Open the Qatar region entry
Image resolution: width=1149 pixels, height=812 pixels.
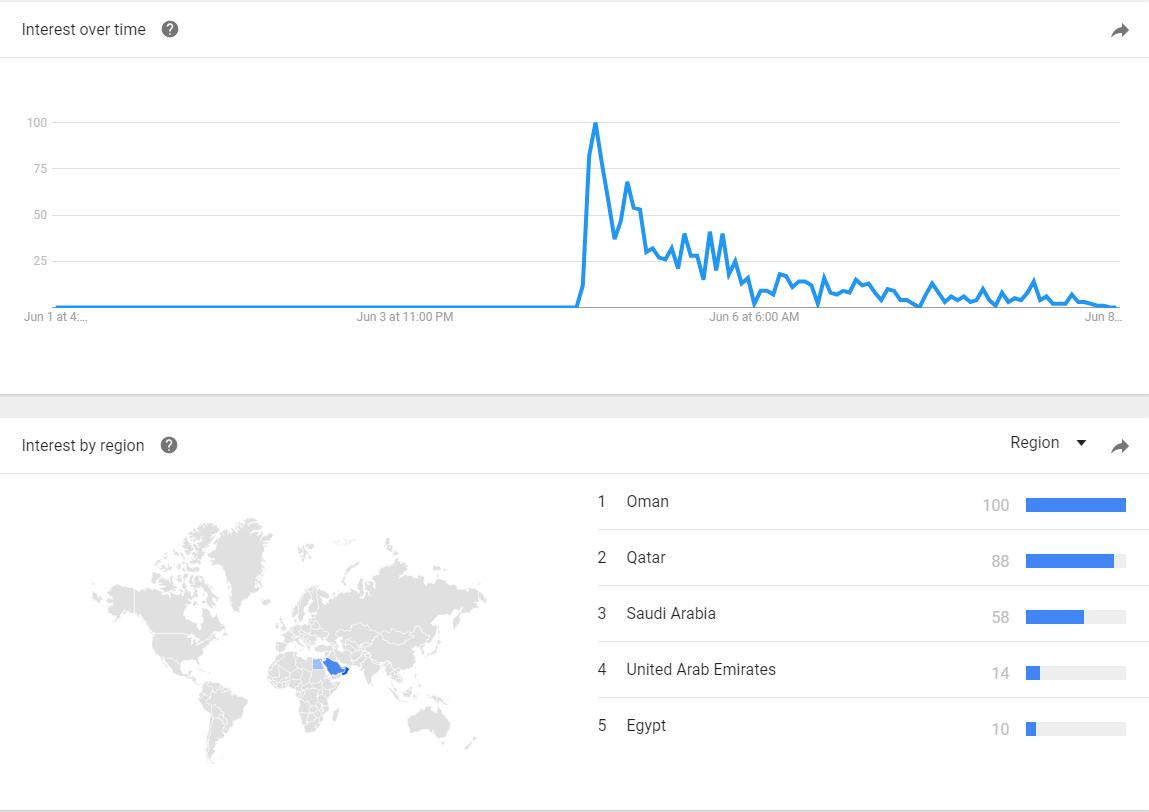(x=645, y=558)
